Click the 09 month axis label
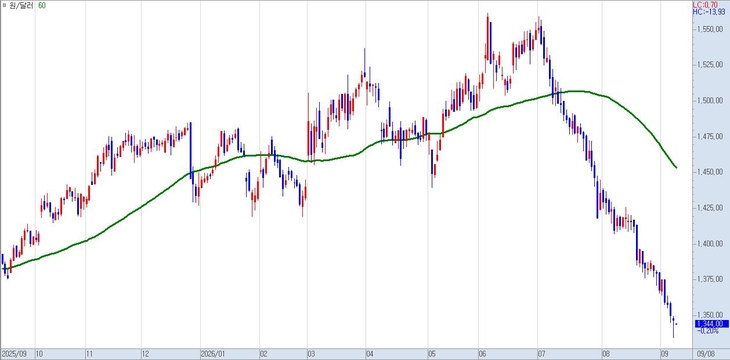Screen dimensions: 730x360 point(664,353)
